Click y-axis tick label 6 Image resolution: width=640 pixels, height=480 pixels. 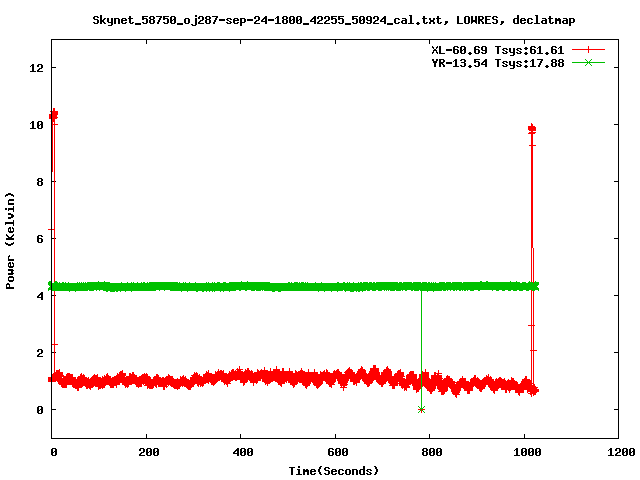40,239
